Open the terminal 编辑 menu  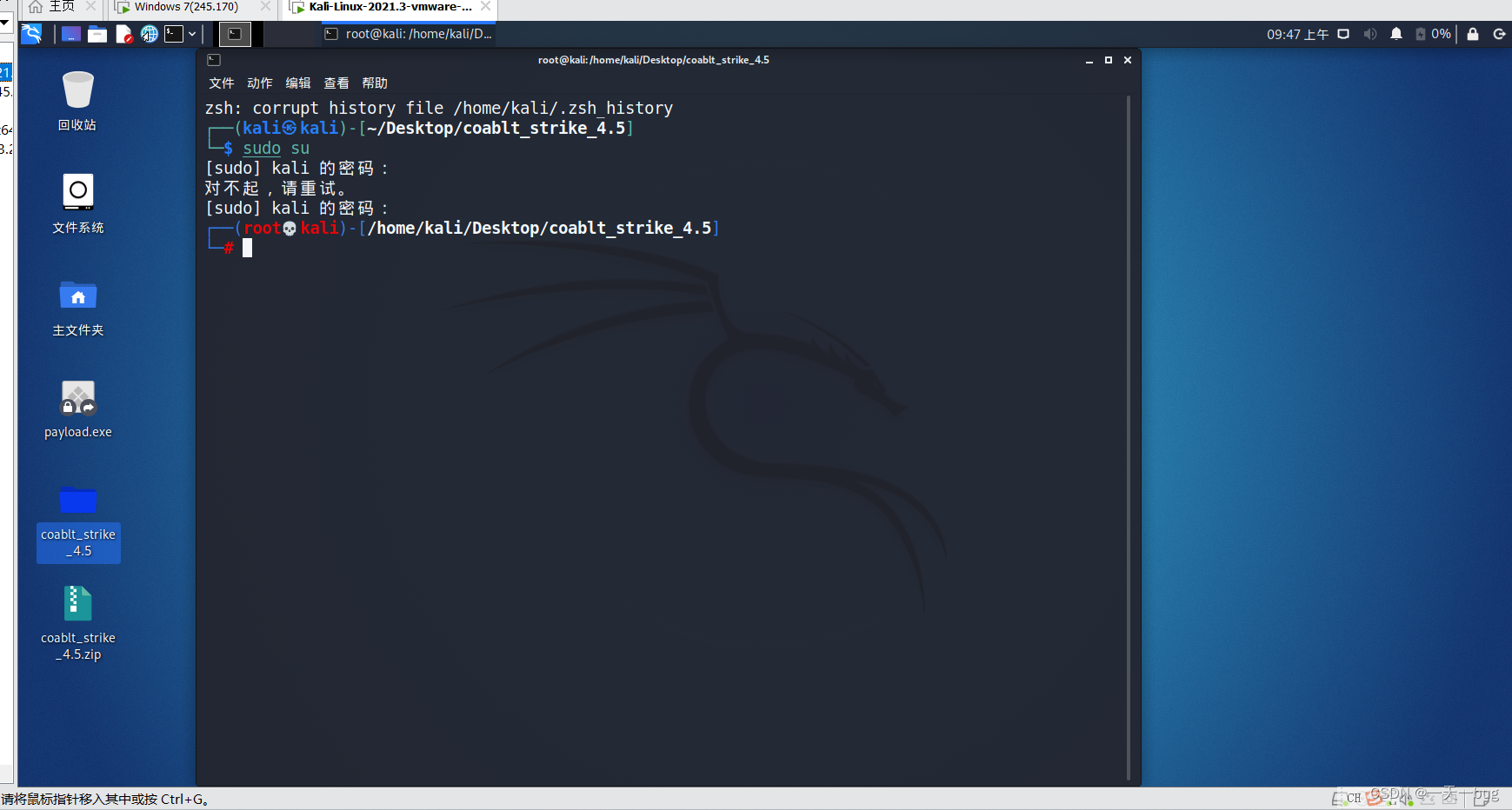(297, 83)
